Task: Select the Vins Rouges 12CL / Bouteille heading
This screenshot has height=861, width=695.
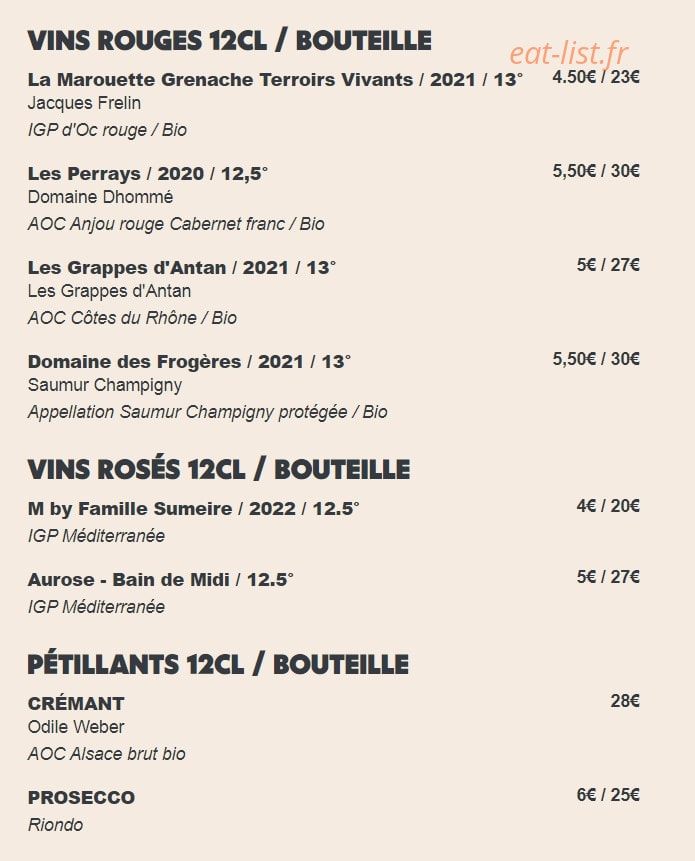Action: 229,41
